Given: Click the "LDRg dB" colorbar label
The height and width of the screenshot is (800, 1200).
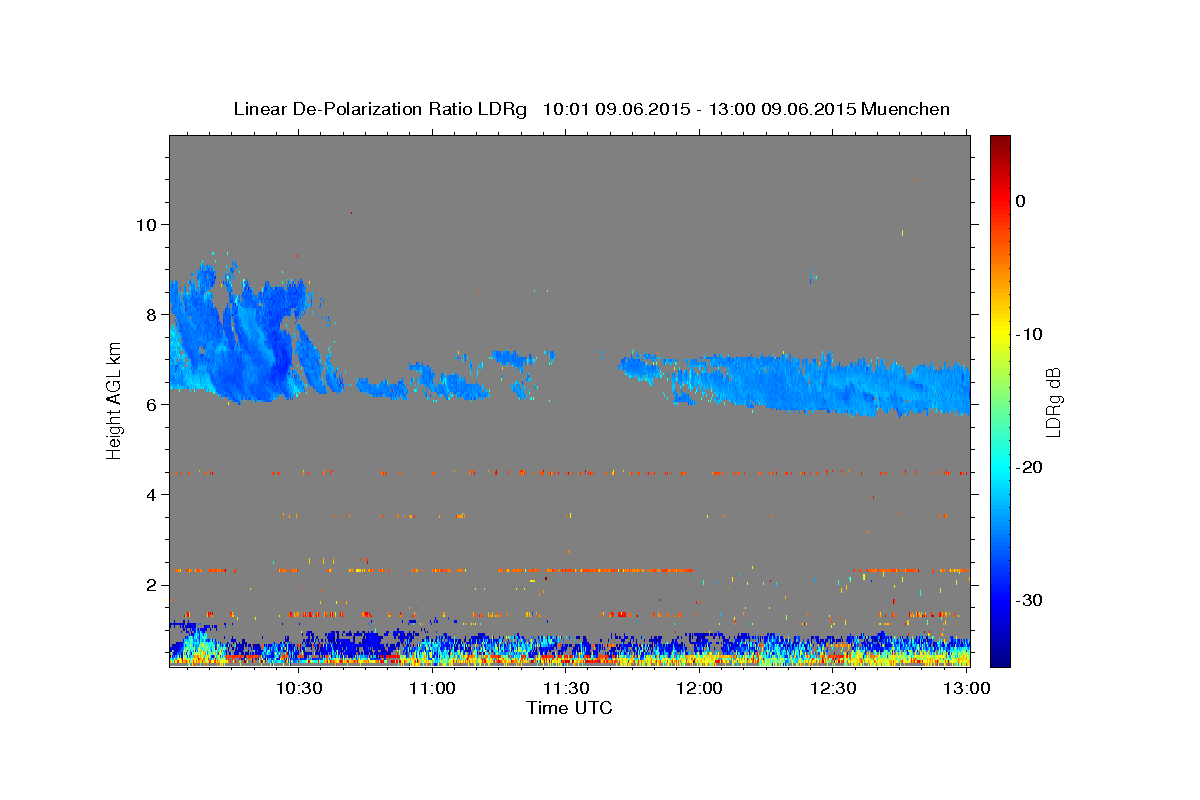Looking at the screenshot, I should [1052, 401].
